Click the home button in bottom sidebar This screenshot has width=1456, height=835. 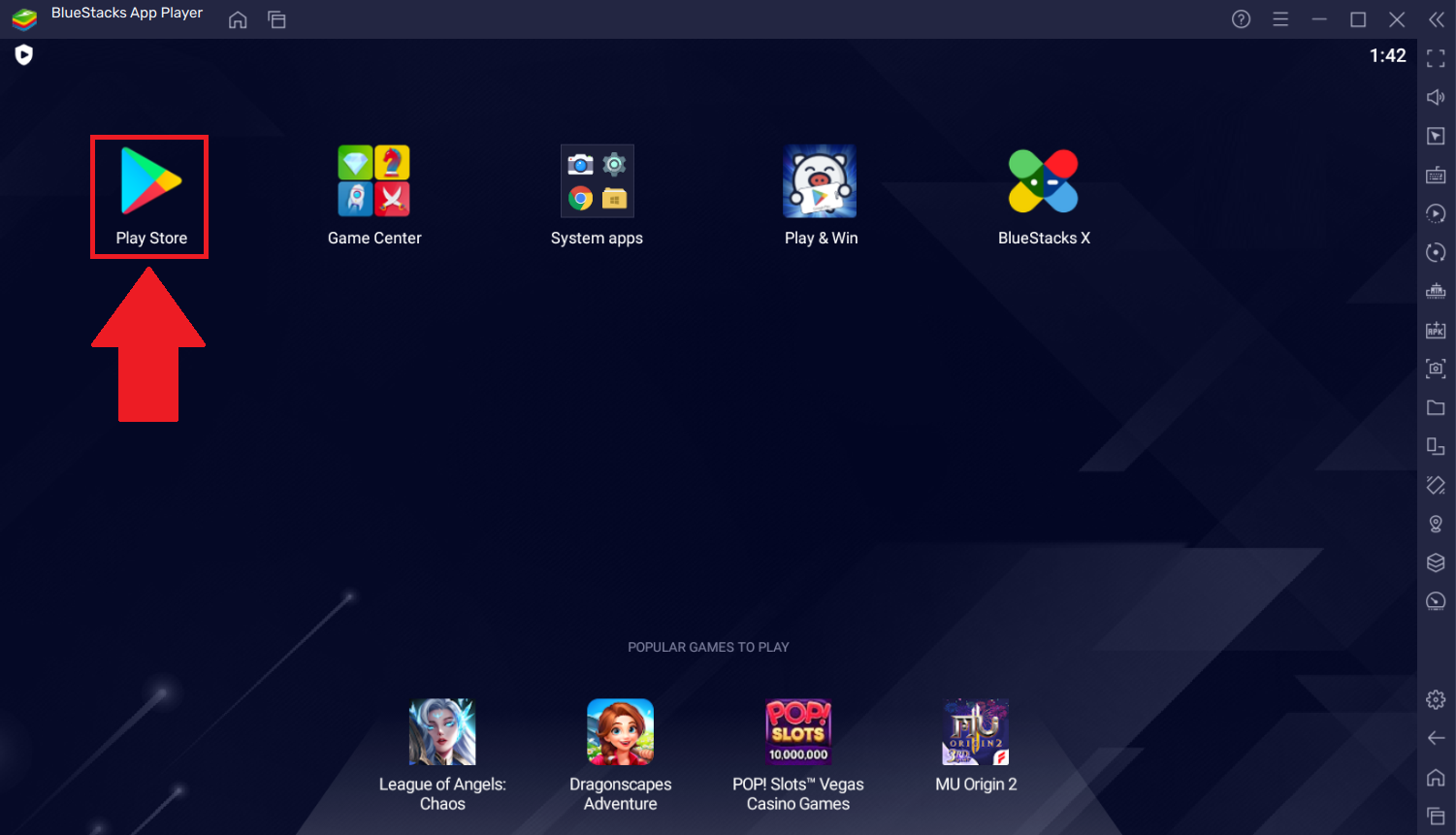pyautogui.click(x=1436, y=777)
